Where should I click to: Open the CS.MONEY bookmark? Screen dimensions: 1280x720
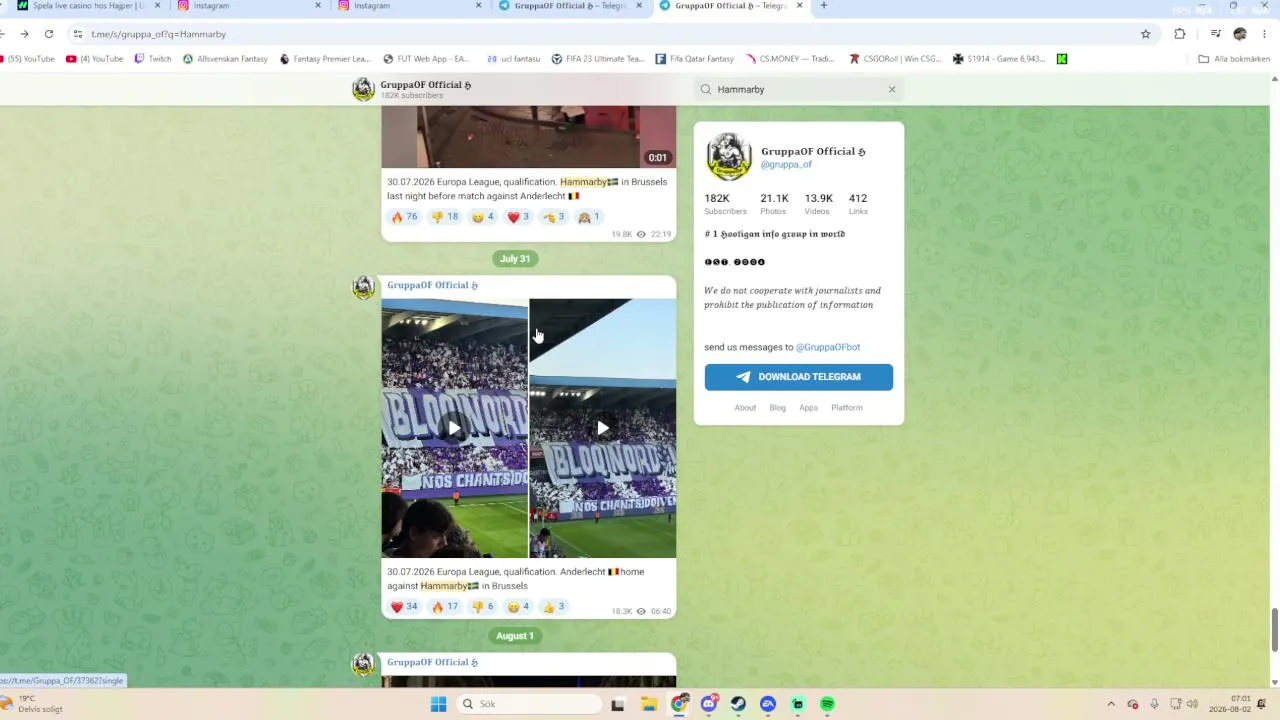point(790,59)
